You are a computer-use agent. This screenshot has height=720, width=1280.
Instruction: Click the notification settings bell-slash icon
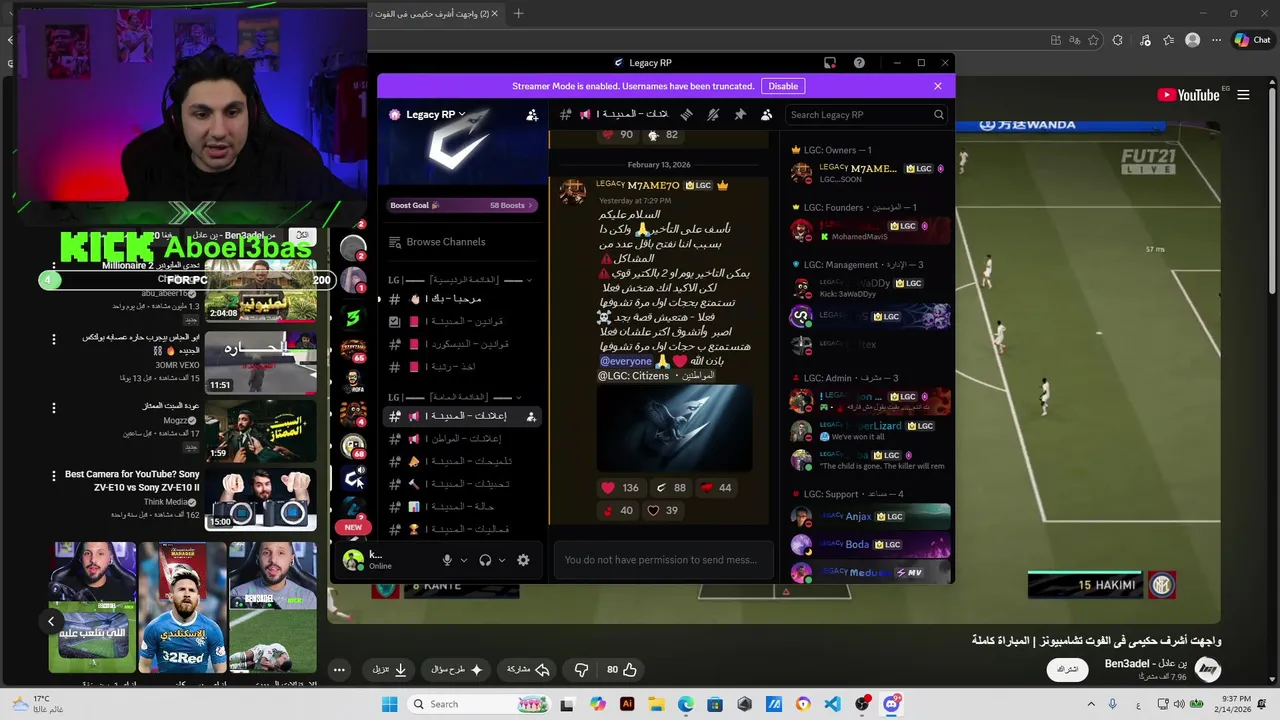point(713,115)
